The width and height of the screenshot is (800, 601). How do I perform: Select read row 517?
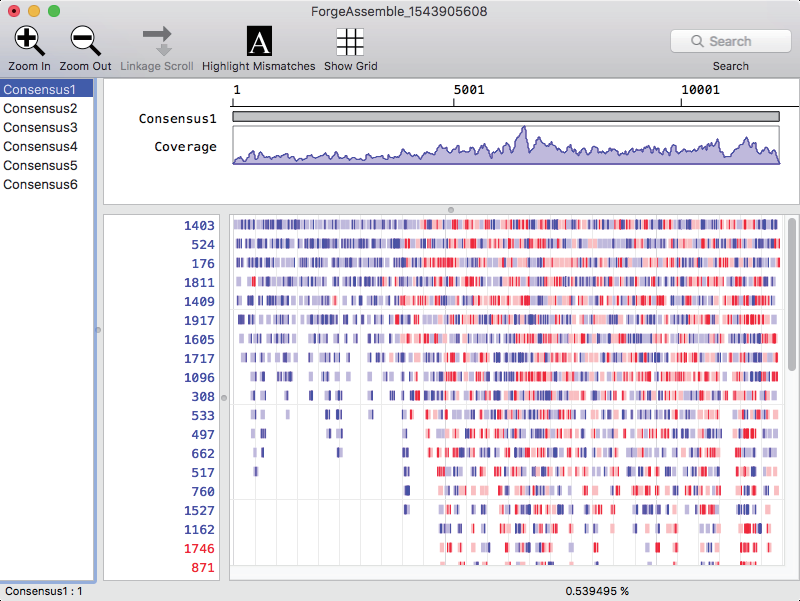pos(203,472)
